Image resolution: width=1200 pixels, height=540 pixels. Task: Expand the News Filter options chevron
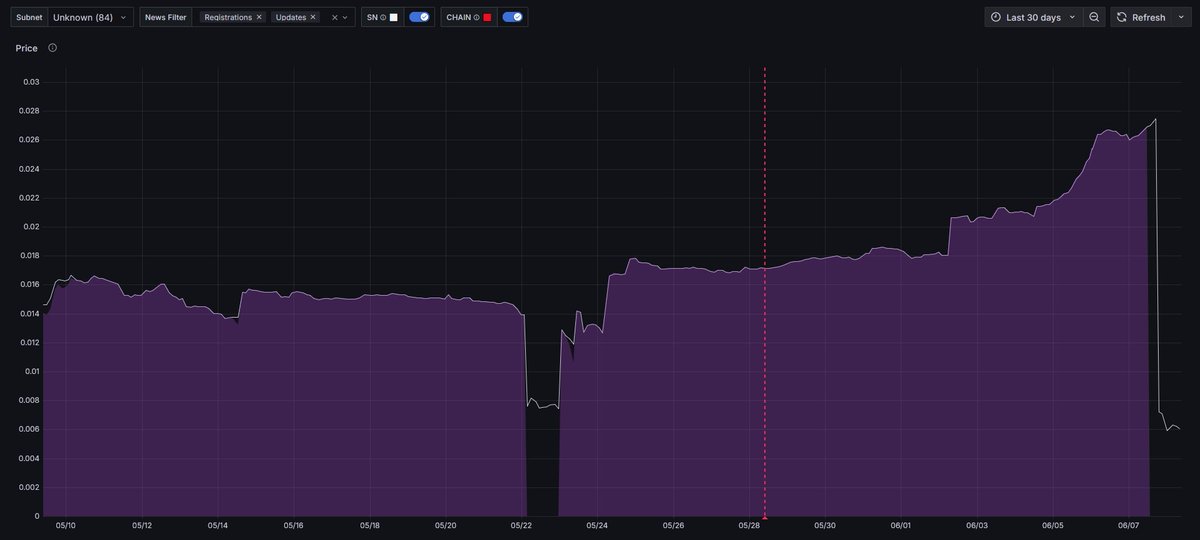(x=345, y=17)
